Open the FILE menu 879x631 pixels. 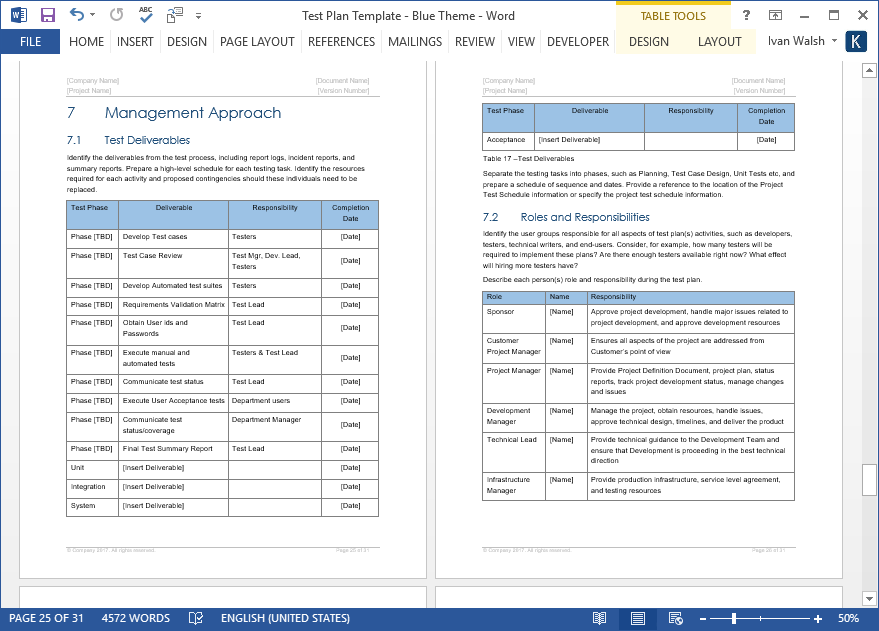pyautogui.click(x=30, y=42)
